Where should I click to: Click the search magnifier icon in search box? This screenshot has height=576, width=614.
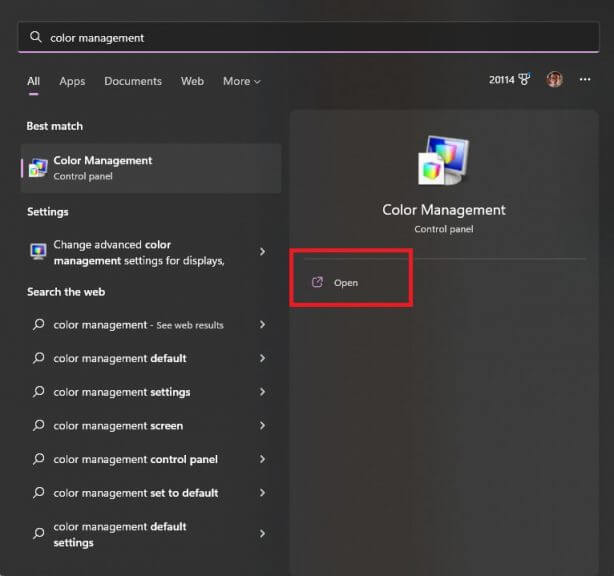point(36,37)
